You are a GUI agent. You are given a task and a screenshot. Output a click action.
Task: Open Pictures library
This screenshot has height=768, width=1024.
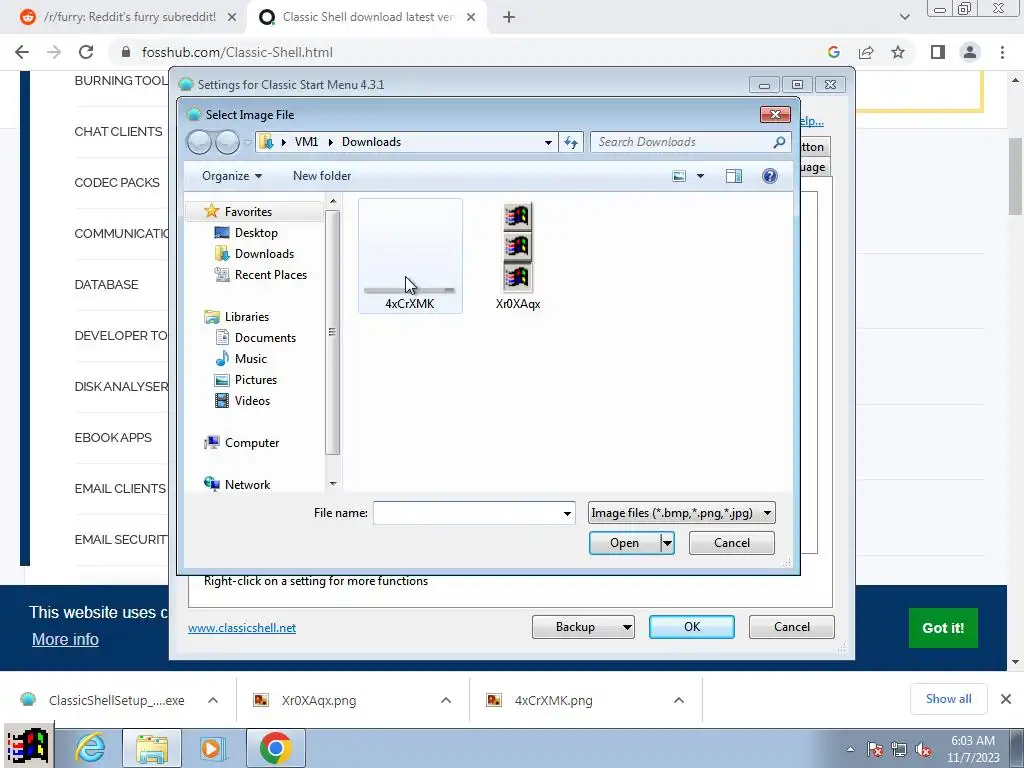click(x=255, y=379)
